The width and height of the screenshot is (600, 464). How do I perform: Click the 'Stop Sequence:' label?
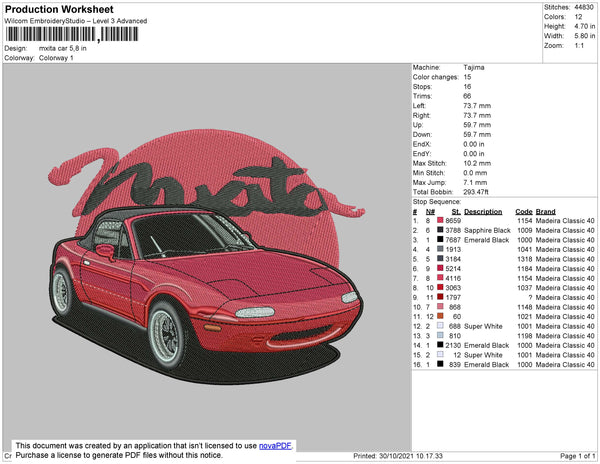[437, 202]
